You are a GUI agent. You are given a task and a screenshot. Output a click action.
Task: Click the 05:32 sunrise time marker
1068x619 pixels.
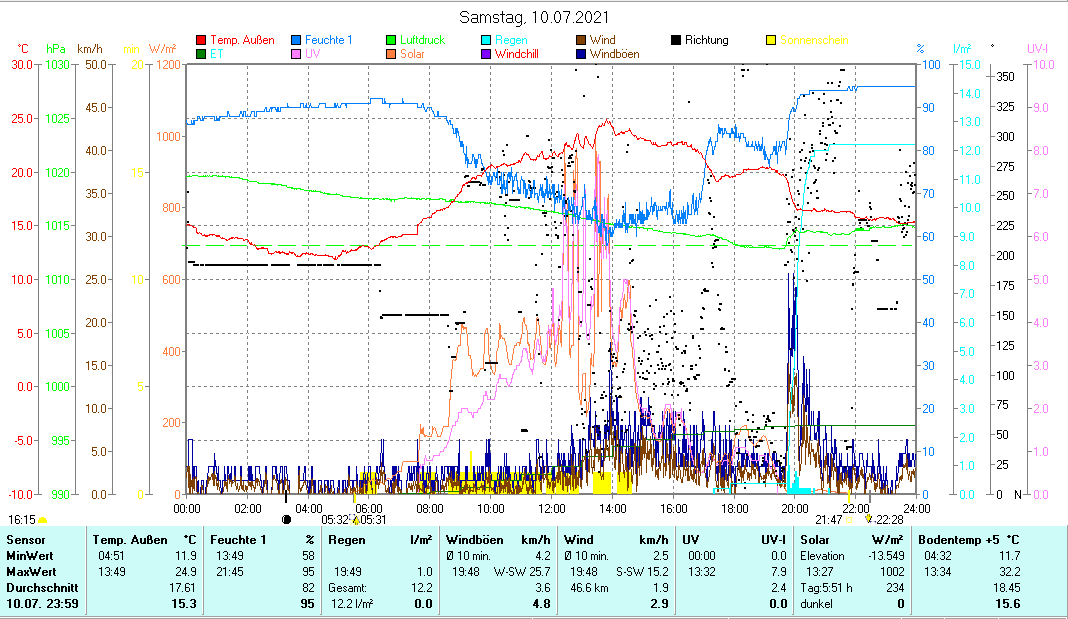tap(334, 519)
